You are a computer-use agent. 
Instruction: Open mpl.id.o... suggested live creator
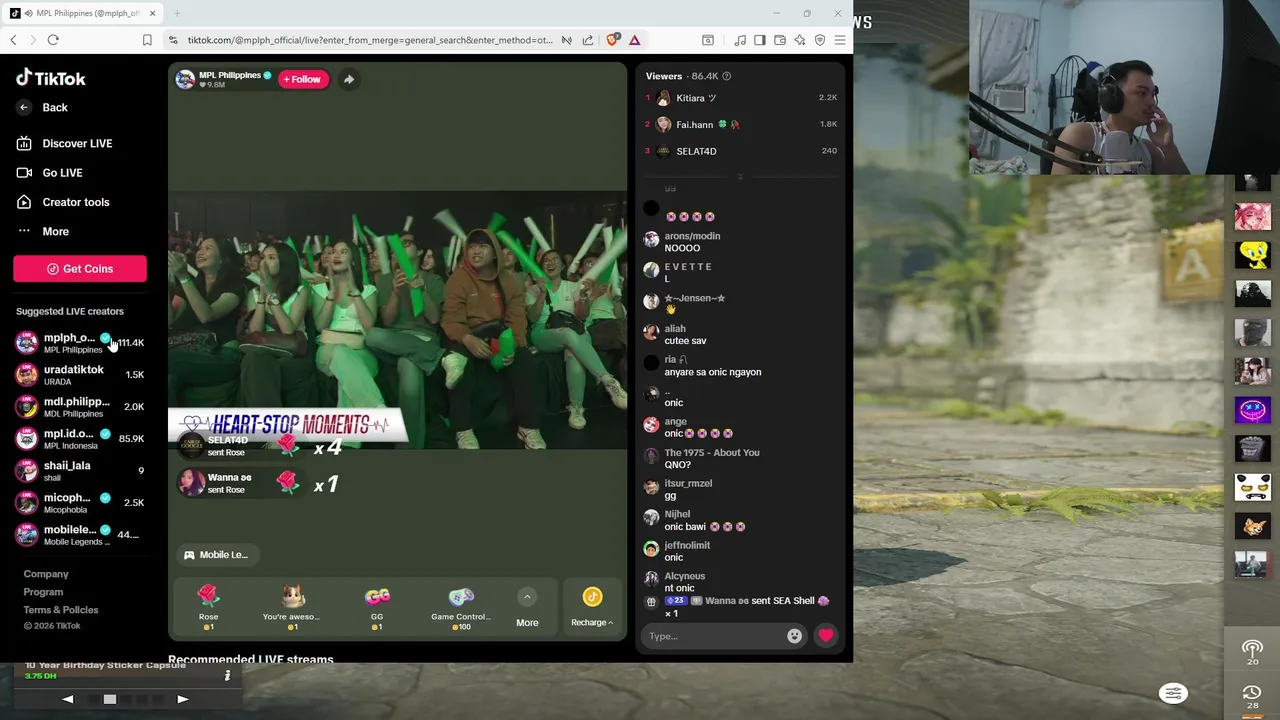pos(80,439)
